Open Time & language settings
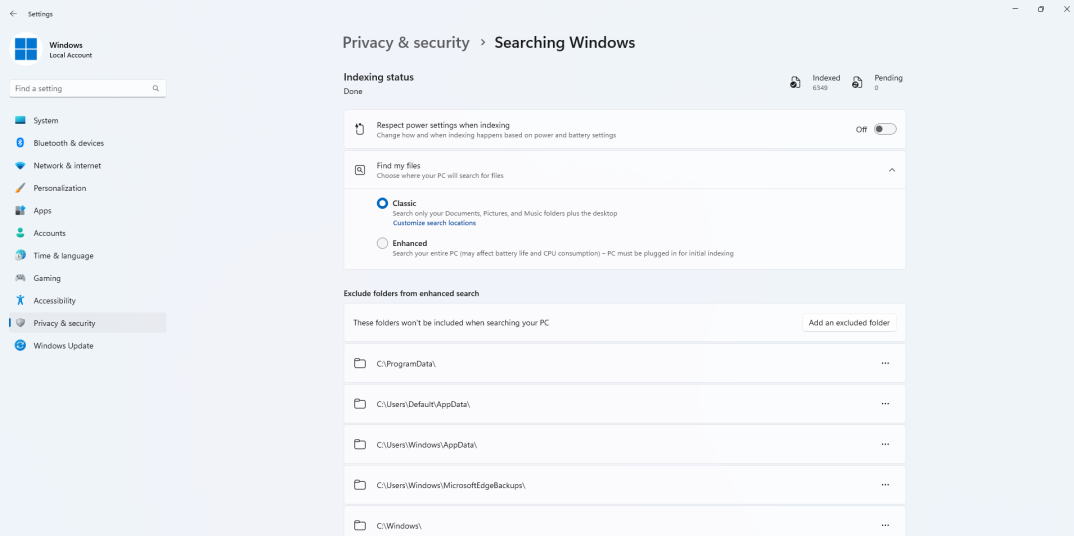The image size is (1074, 536). tap(88, 255)
